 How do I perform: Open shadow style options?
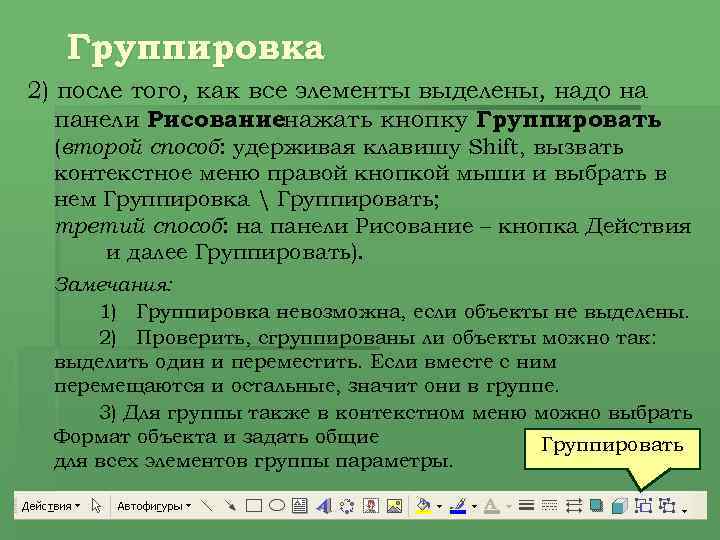pyautogui.click(x=596, y=506)
